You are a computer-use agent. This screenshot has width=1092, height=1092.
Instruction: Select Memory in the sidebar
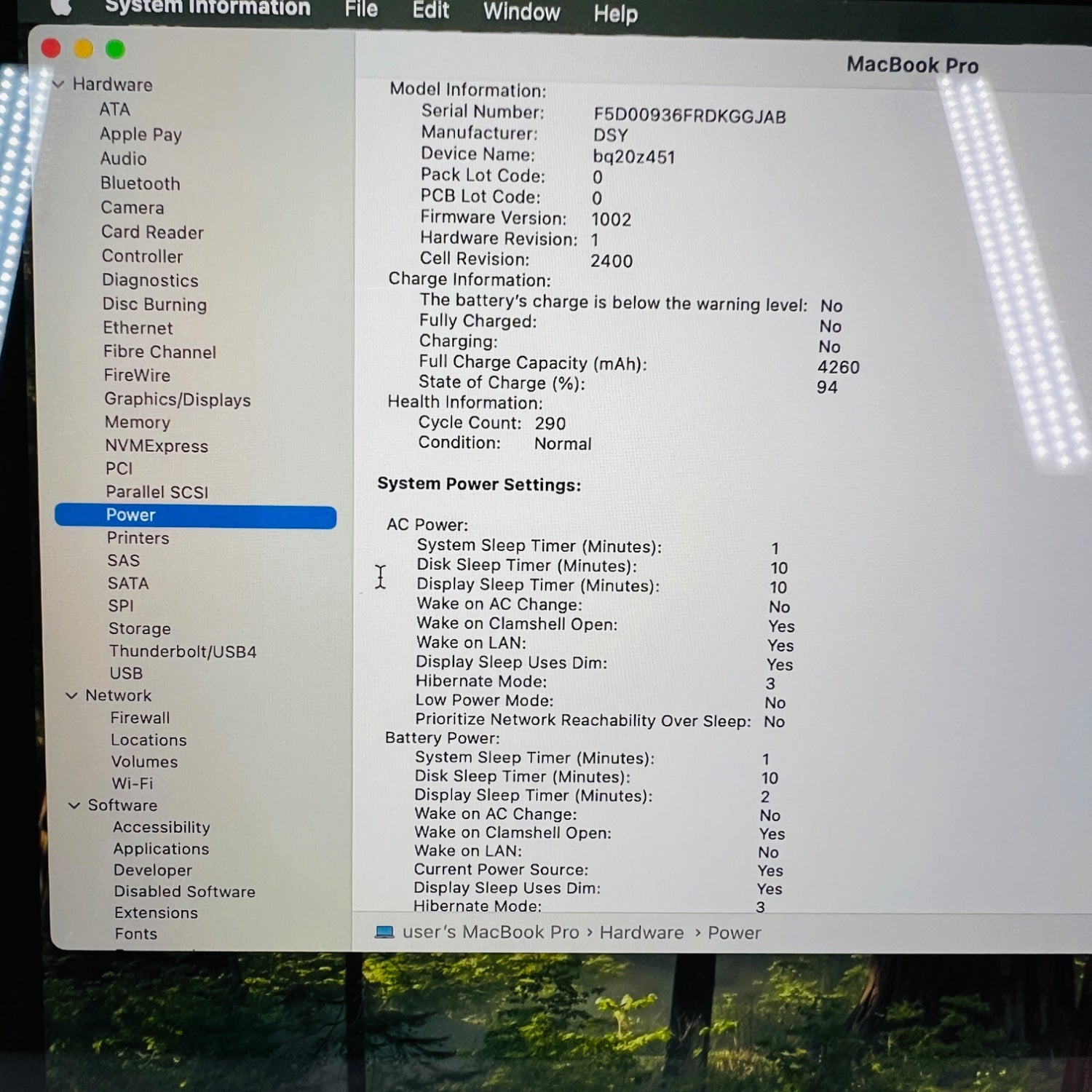[138, 422]
